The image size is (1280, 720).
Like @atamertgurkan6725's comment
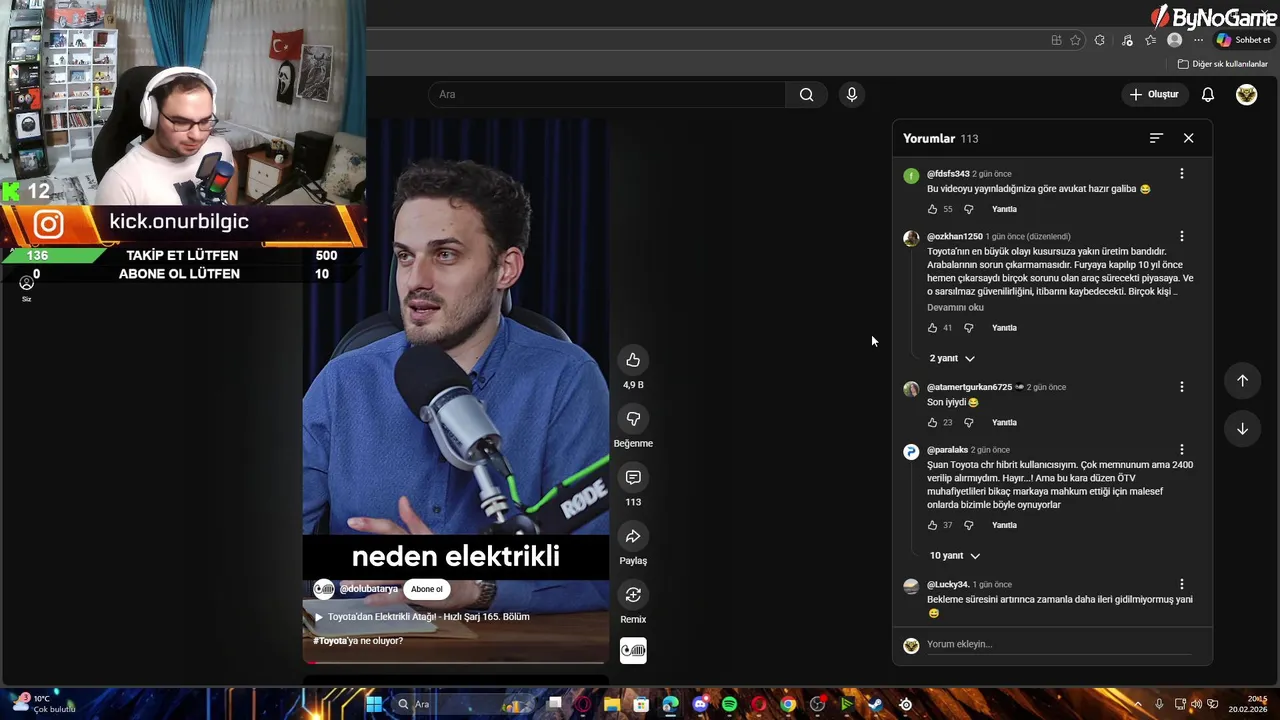(x=932, y=422)
